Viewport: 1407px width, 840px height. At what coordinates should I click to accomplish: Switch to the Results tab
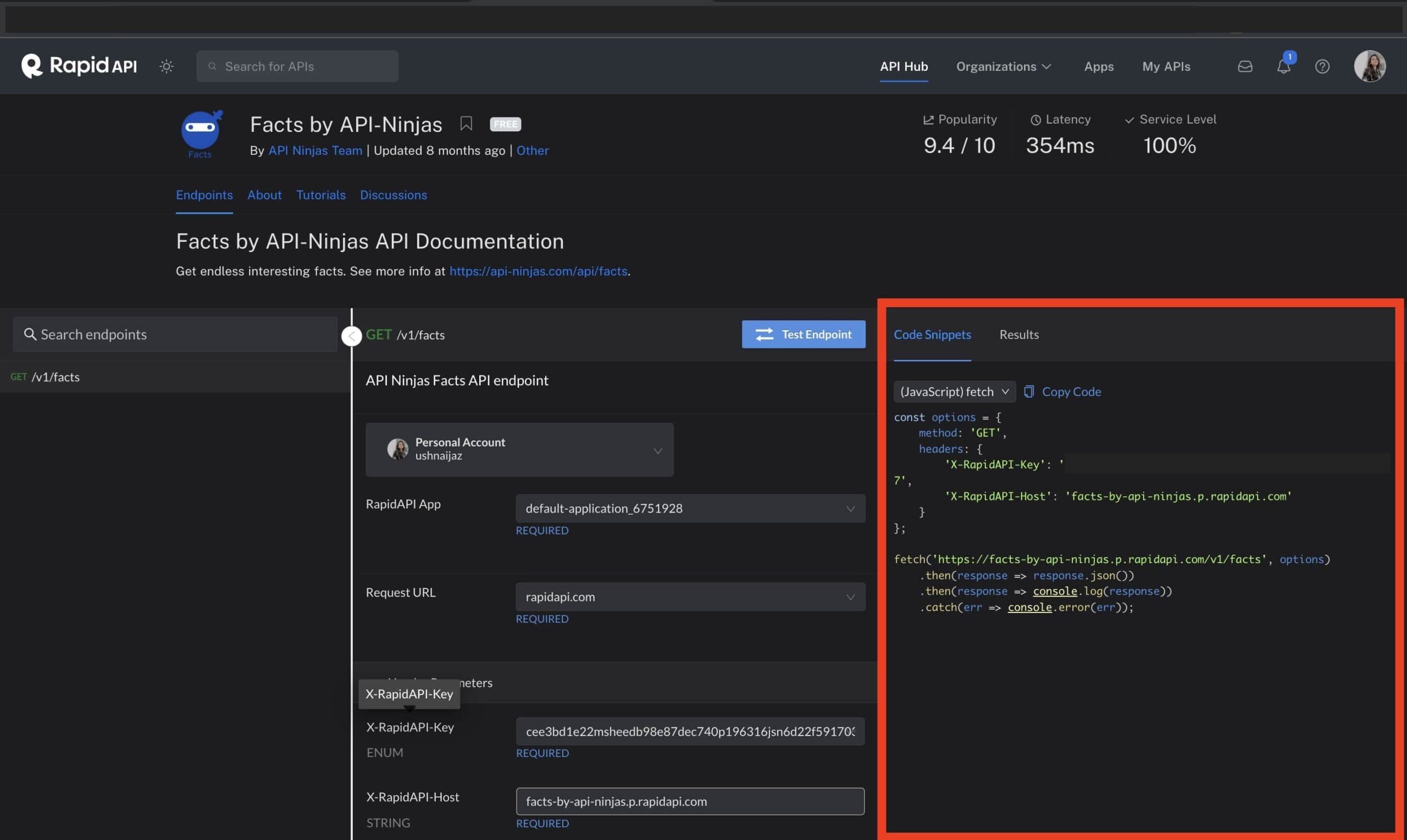tap(1019, 334)
